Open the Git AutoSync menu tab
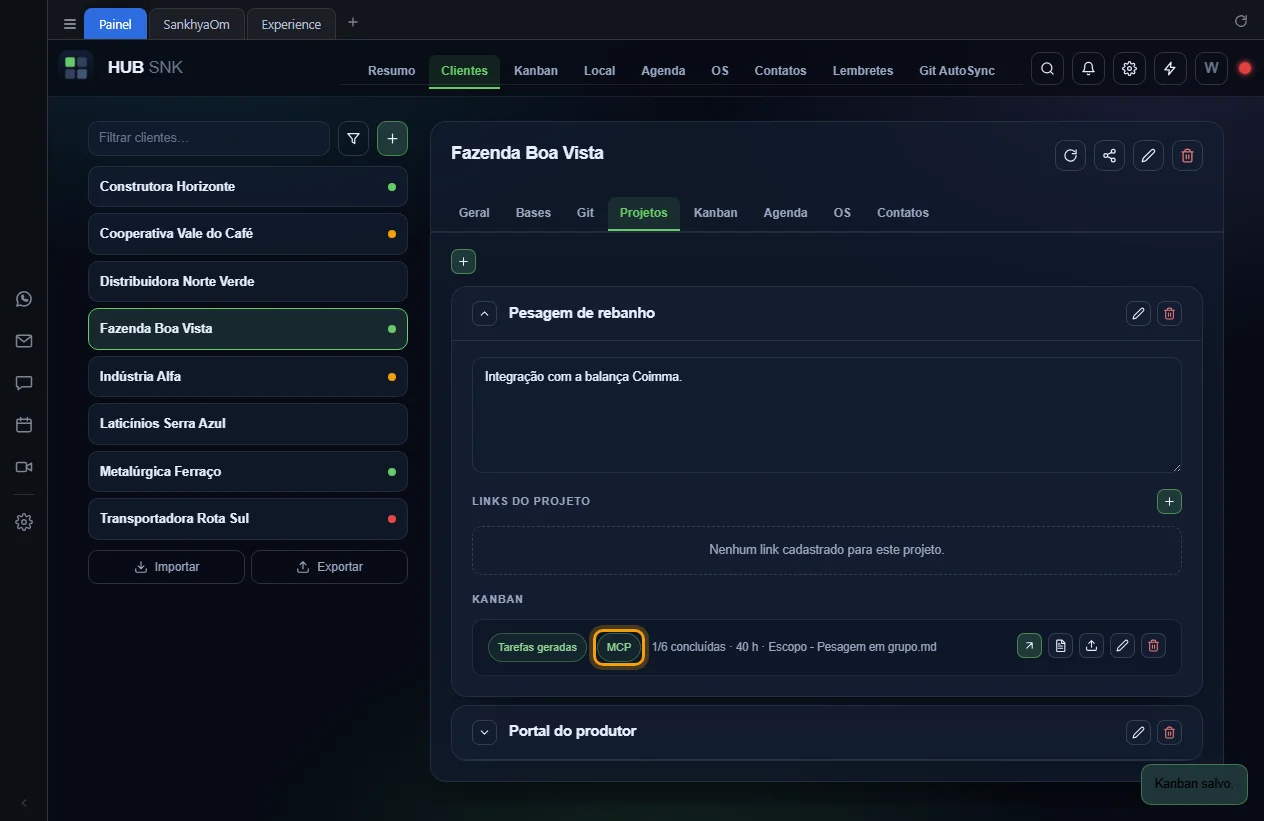The height and width of the screenshot is (821, 1264). point(957,71)
